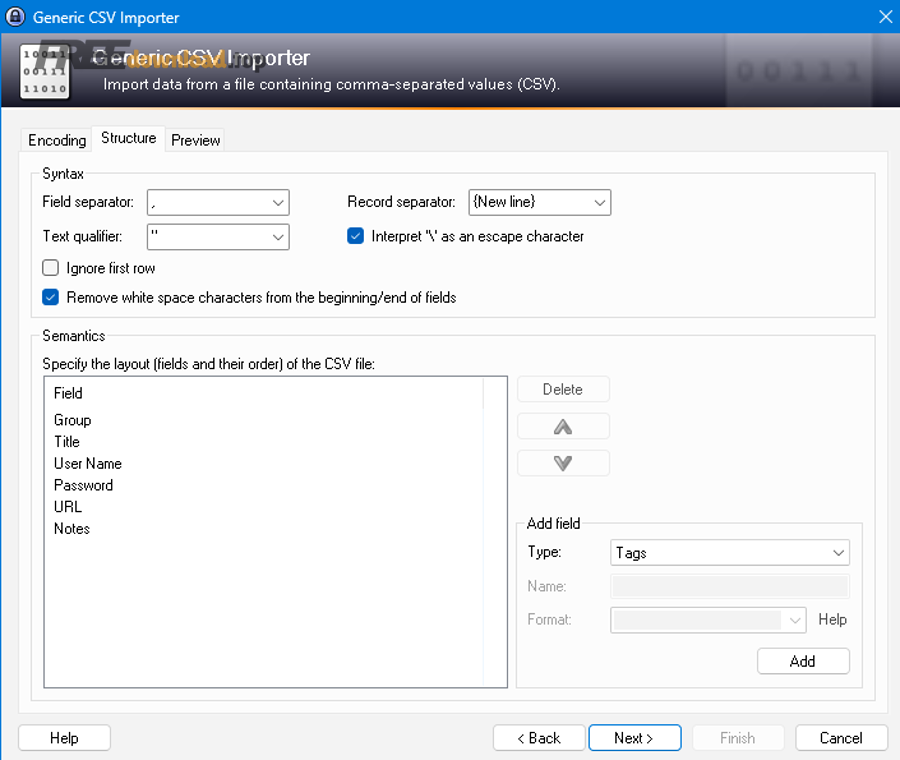The width and height of the screenshot is (900, 760).
Task: Select the Password field in layout list
Action: pyautogui.click(x=83, y=485)
